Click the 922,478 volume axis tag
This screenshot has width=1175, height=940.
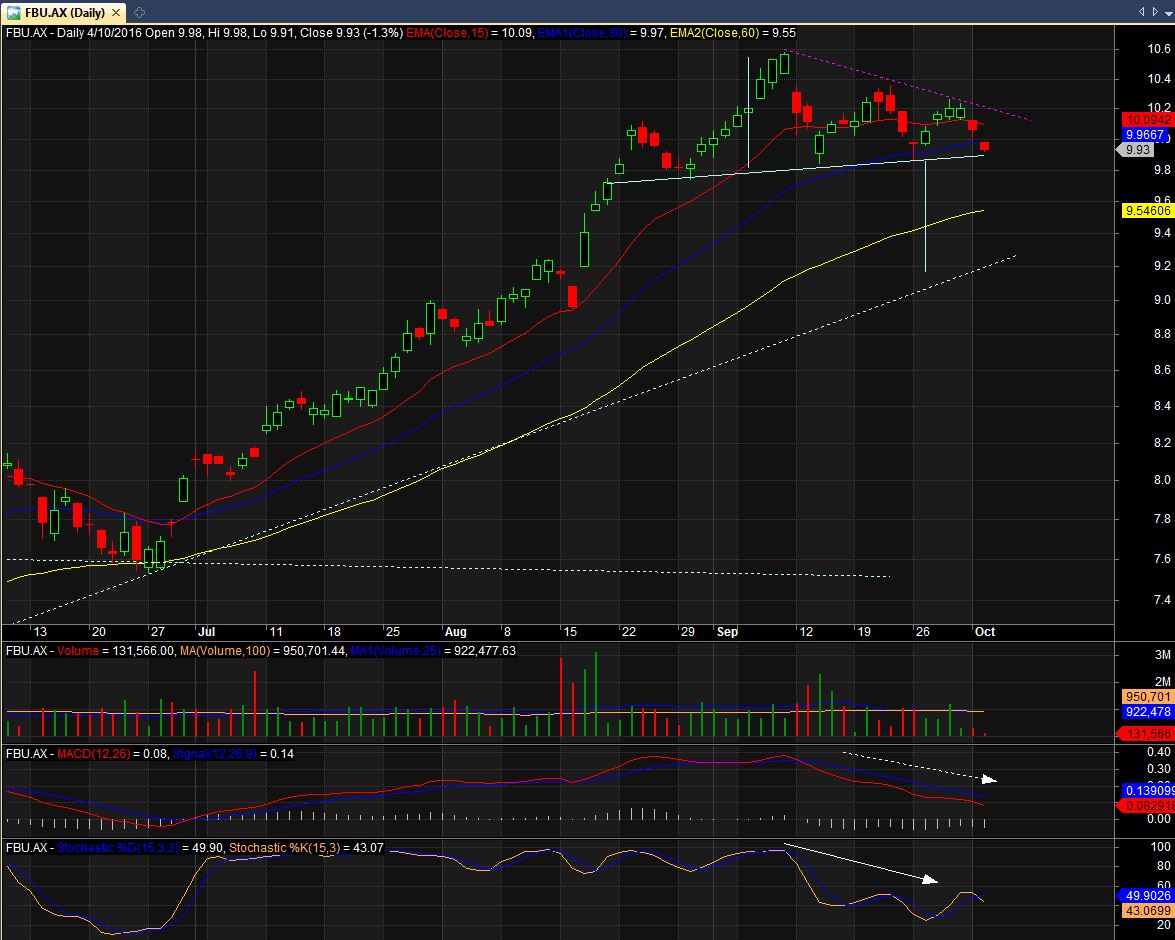point(1147,712)
